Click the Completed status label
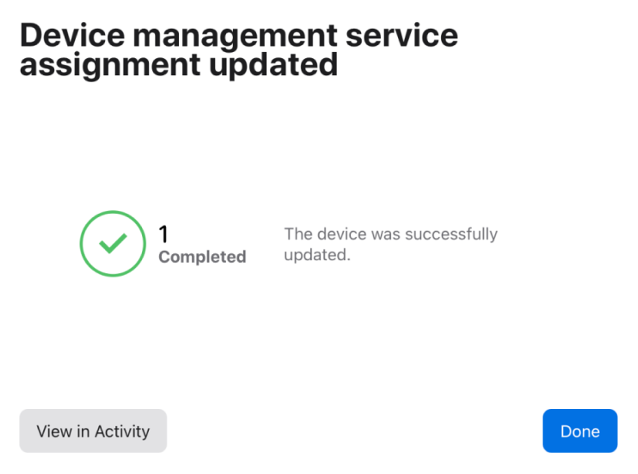 coord(202,257)
